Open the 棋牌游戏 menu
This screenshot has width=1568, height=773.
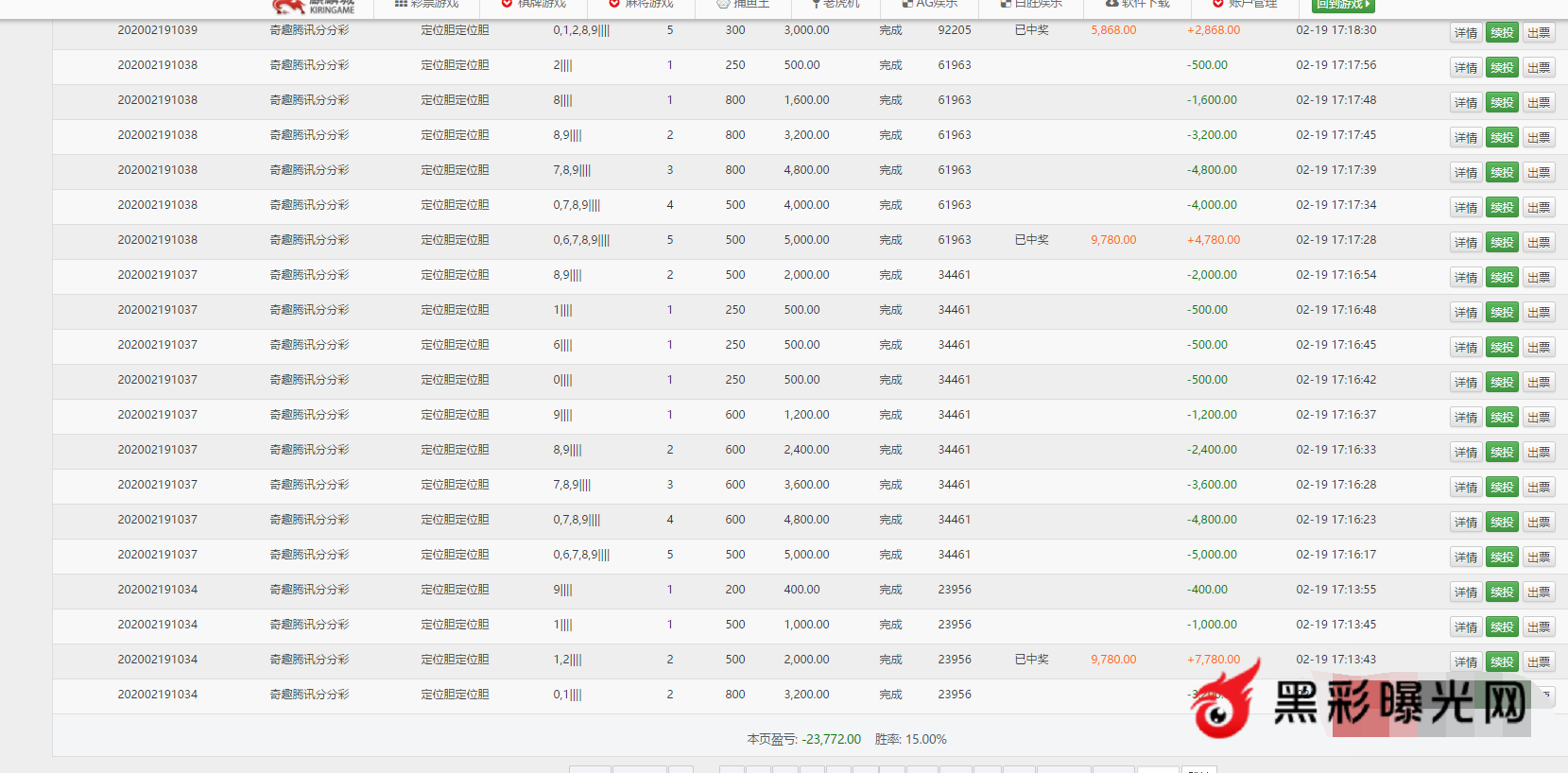[534, 5]
